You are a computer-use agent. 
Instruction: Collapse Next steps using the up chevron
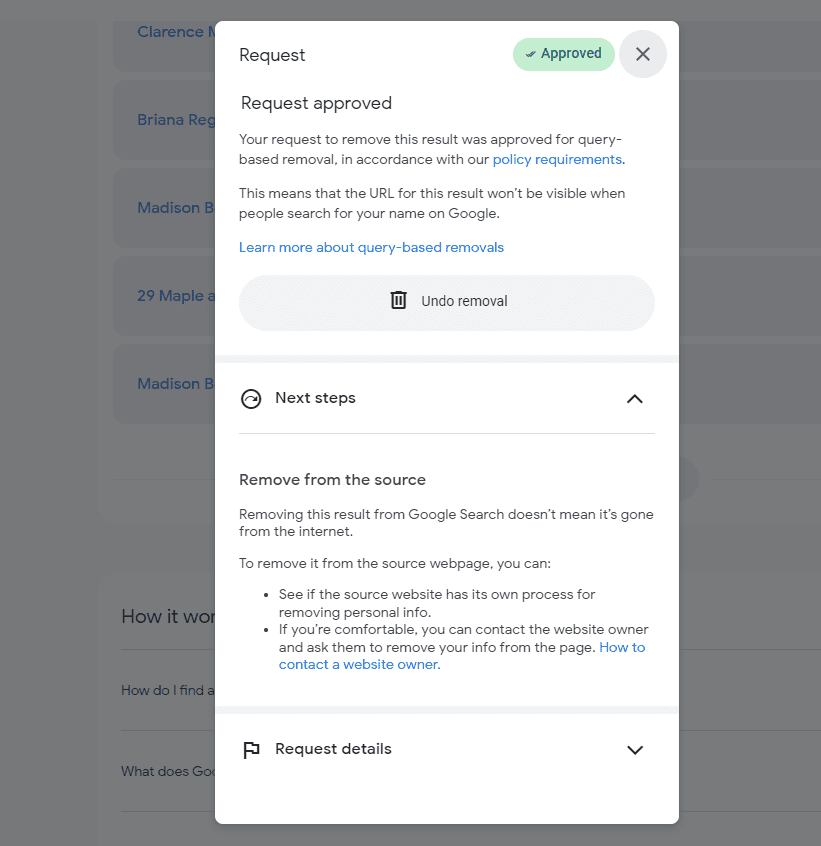point(634,399)
